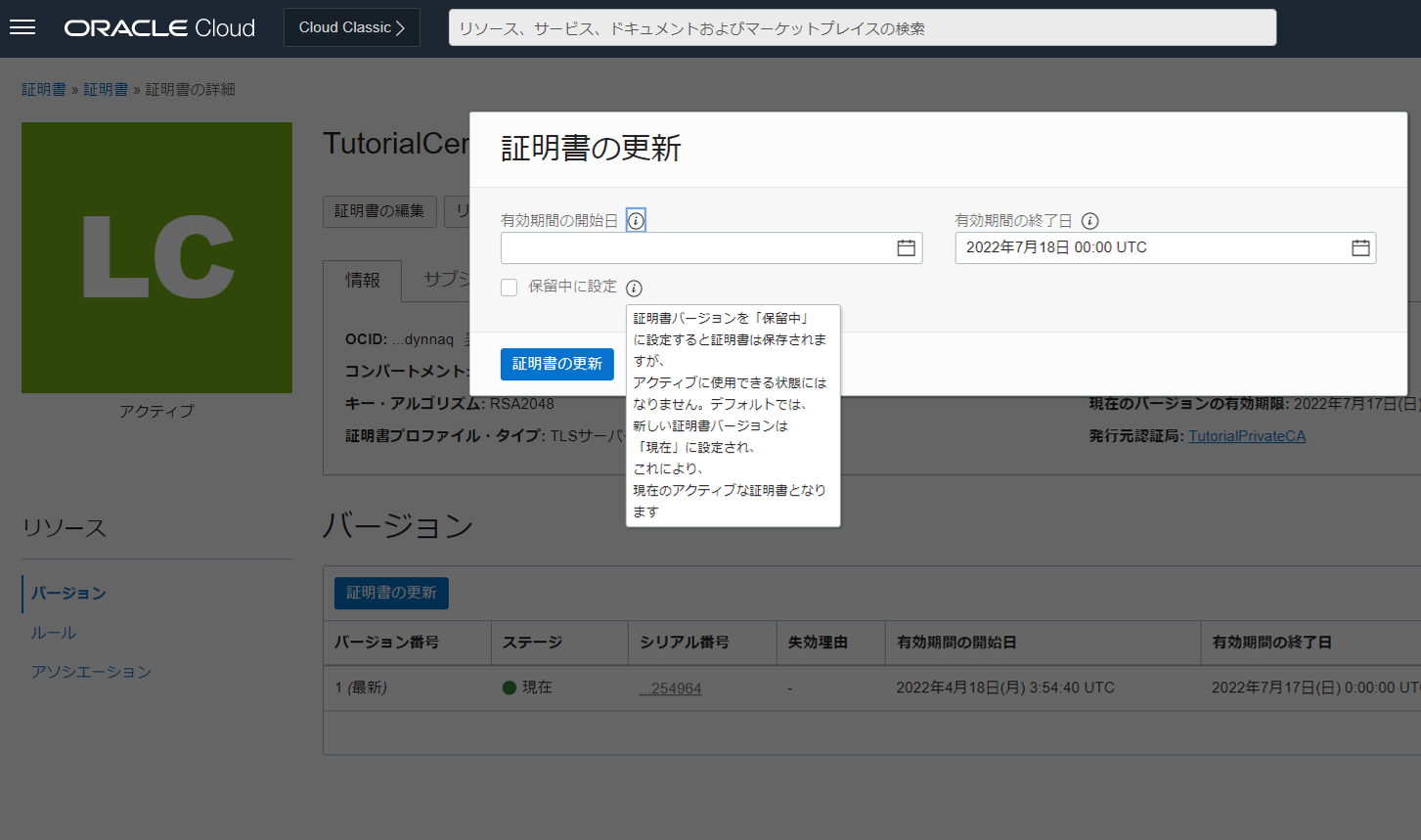This screenshot has width=1421, height=840.
Task: Click the green LC certificate thumbnail
Action: (x=156, y=257)
